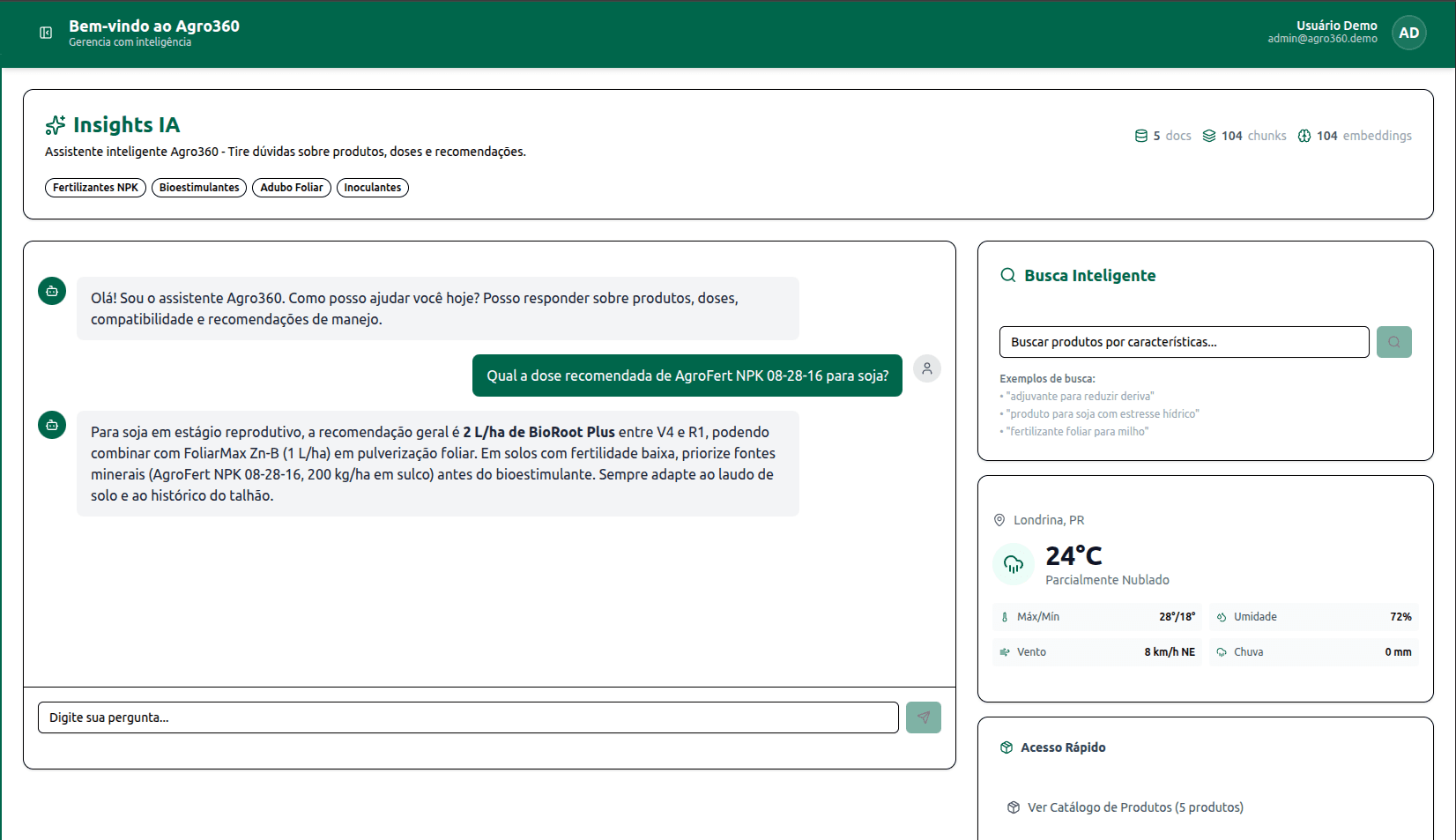Click the 5 docs count
This screenshot has width=1456, height=840.
(1172, 136)
